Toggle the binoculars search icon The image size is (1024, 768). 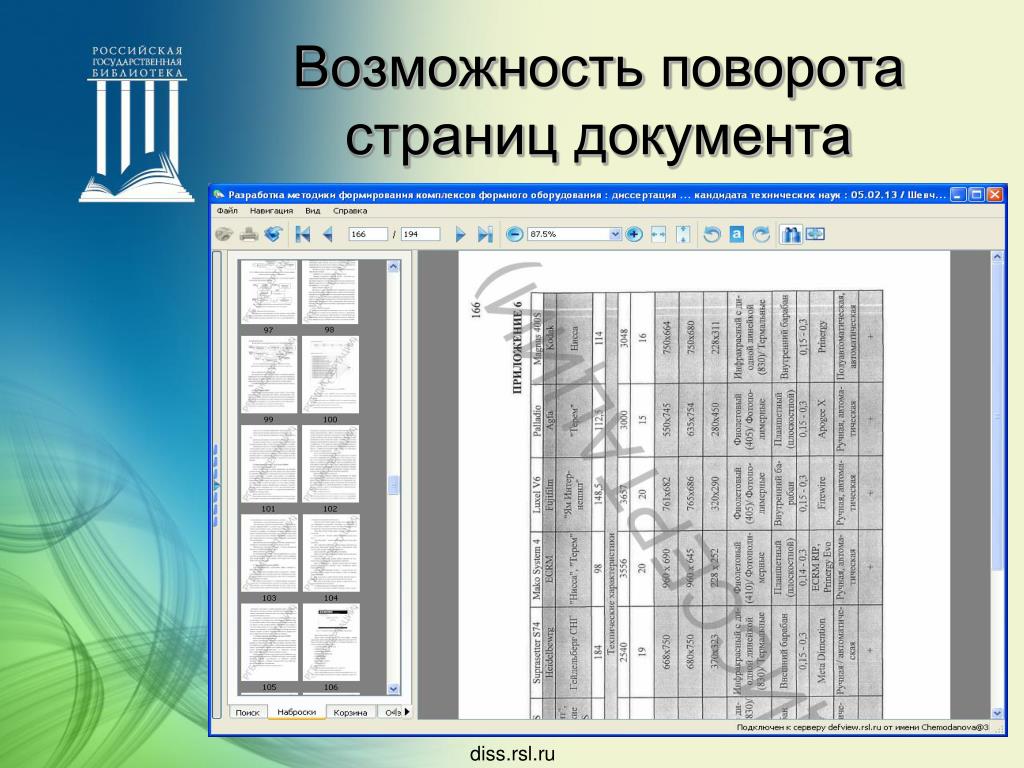(x=790, y=234)
